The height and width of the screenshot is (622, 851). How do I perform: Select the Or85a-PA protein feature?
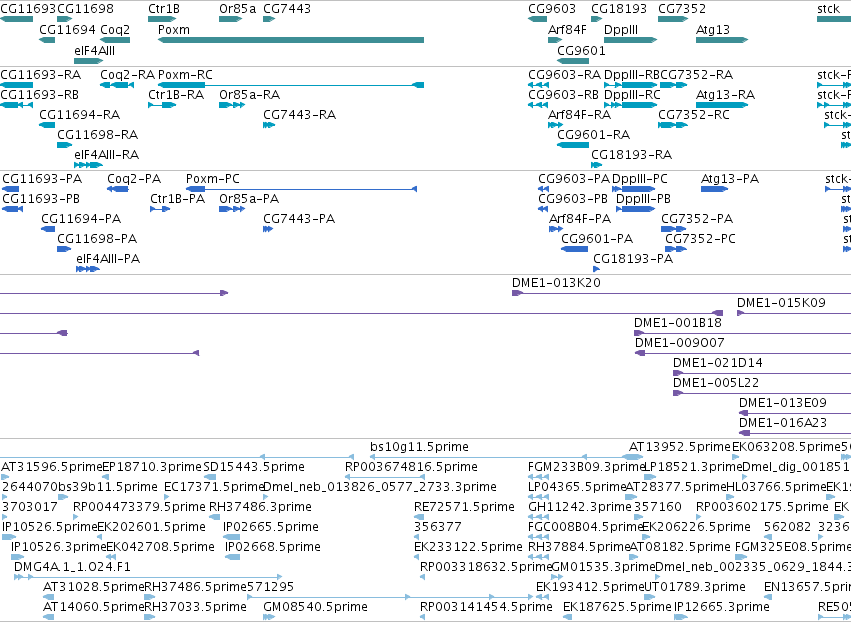[232, 209]
